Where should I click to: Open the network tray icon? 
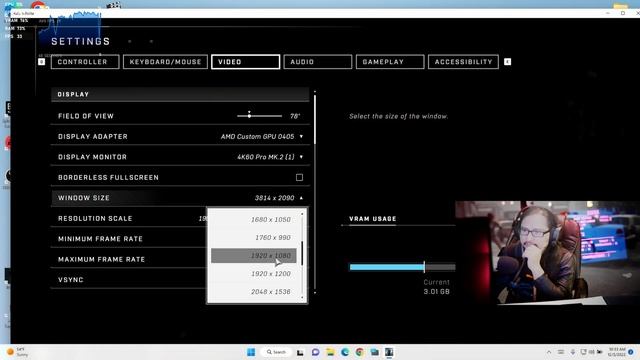[x=583, y=352]
